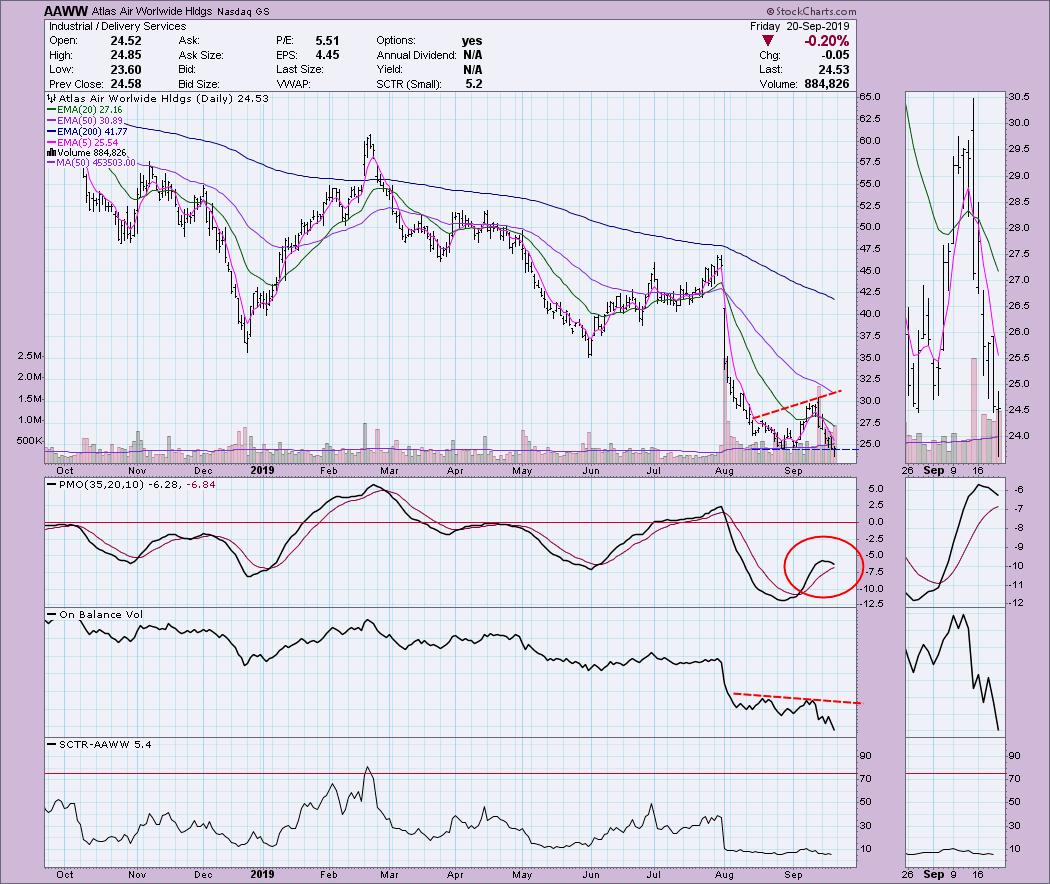Click the 2.5M volume axis label

click(x=30, y=356)
